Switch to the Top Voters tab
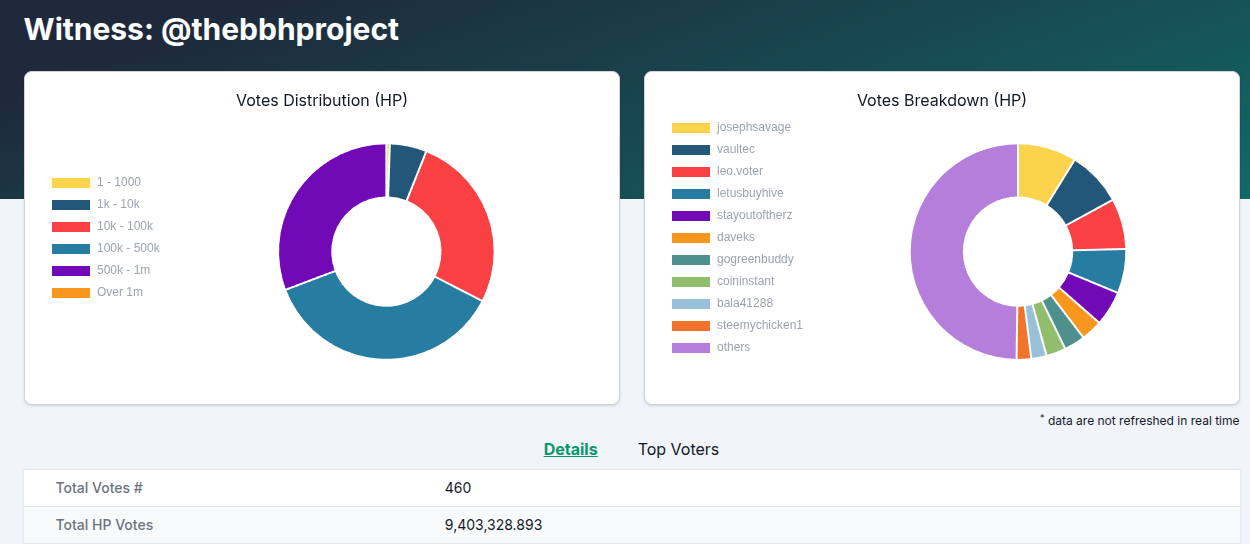 click(678, 449)
